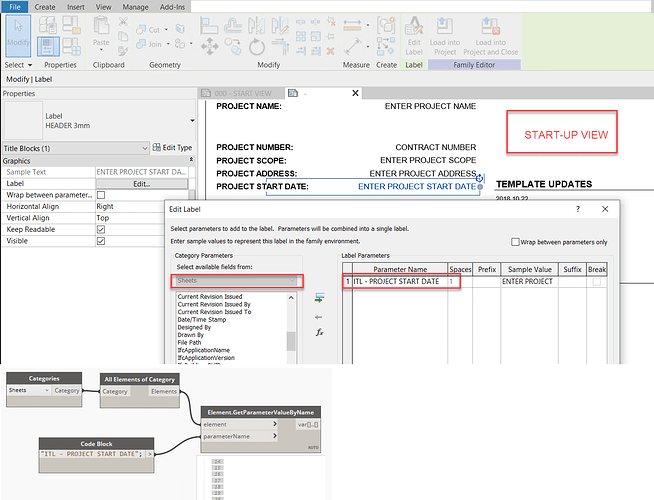Viewport: 654px width, 500px height.
Task: Open the Family Types dialog icon
Action: (x=71, y=46)
